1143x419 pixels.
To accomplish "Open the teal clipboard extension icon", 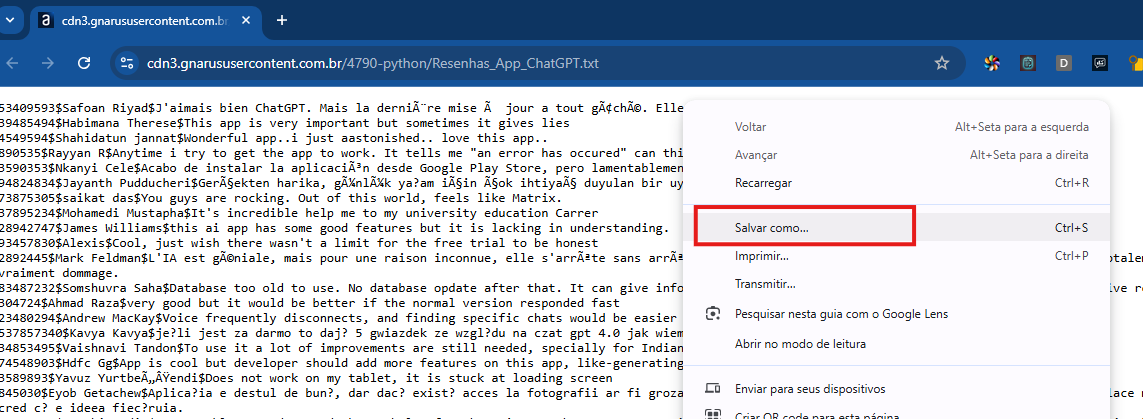I will pyautogui.click(x=1028, y=63).
